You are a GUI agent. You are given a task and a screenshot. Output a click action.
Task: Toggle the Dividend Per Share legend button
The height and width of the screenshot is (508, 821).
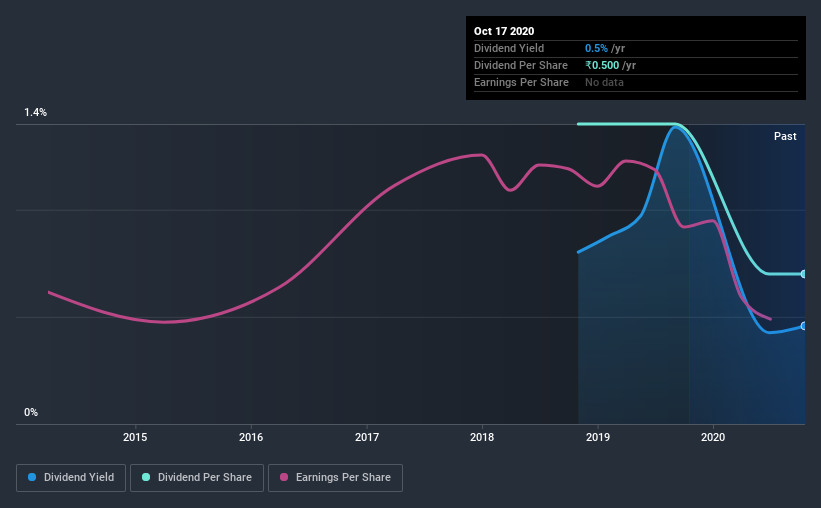(197, 478)
